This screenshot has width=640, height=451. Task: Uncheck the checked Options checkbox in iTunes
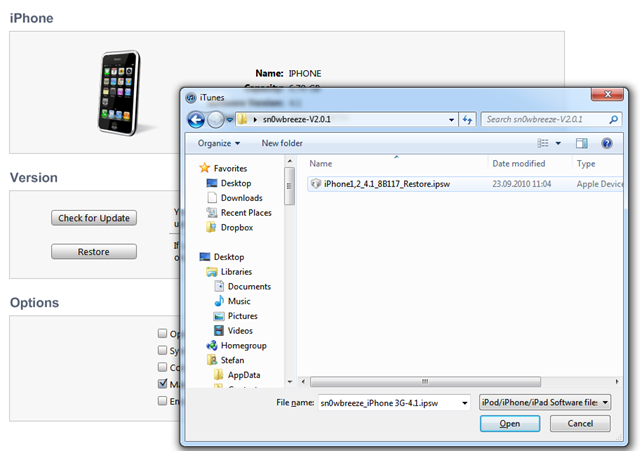[x=162, y=384]
